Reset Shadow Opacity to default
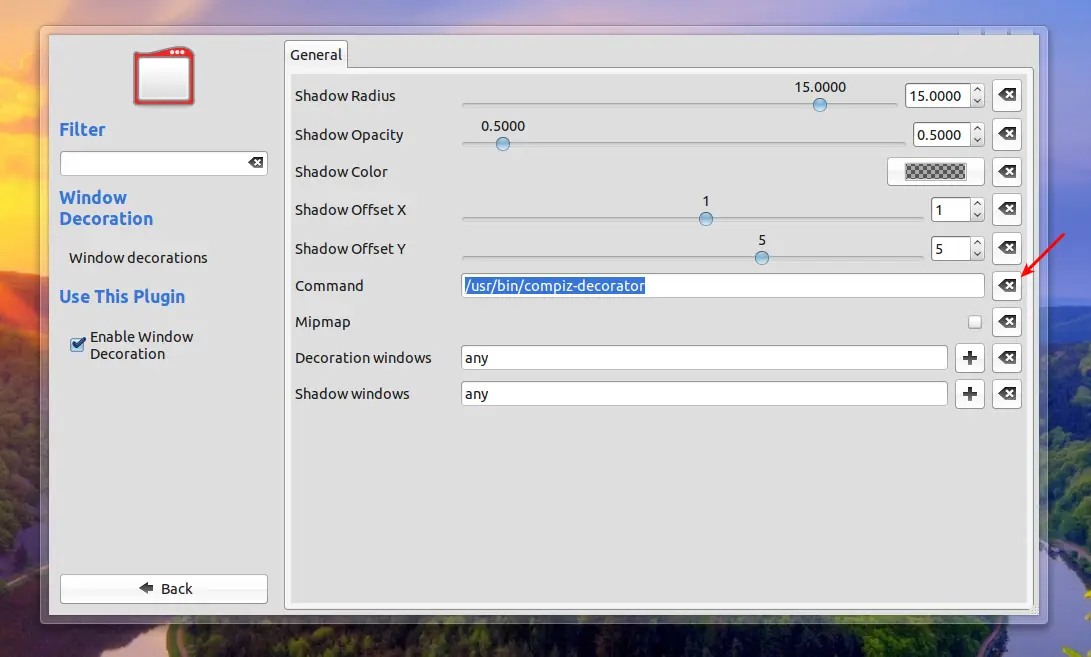The height and width of the screenshot is (657, 1091). coord(1007,134)
